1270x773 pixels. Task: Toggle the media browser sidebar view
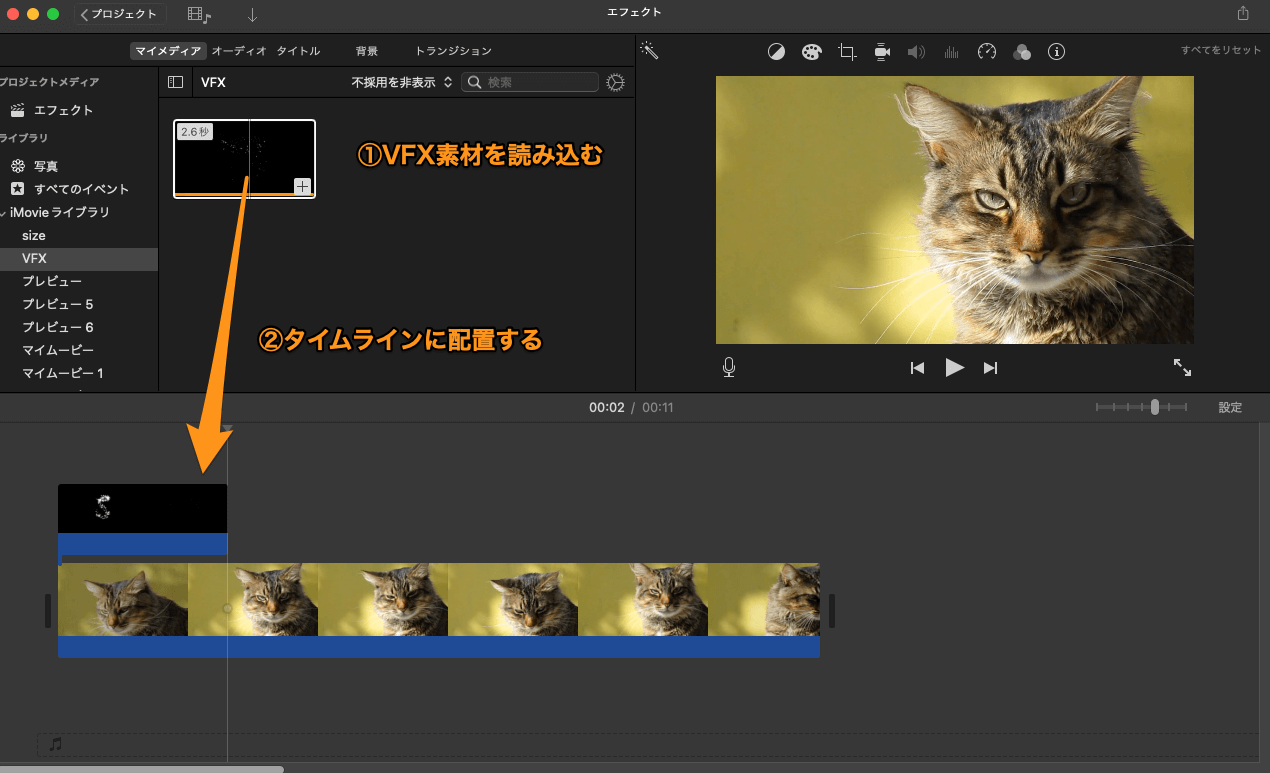coord(175,81)
